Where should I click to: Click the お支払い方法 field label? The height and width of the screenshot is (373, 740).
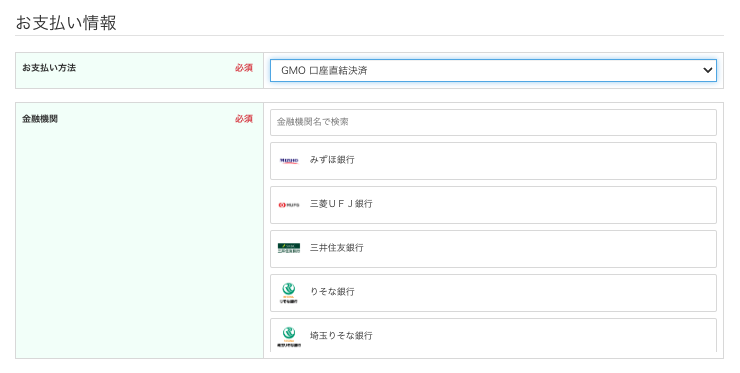[49, 68]
